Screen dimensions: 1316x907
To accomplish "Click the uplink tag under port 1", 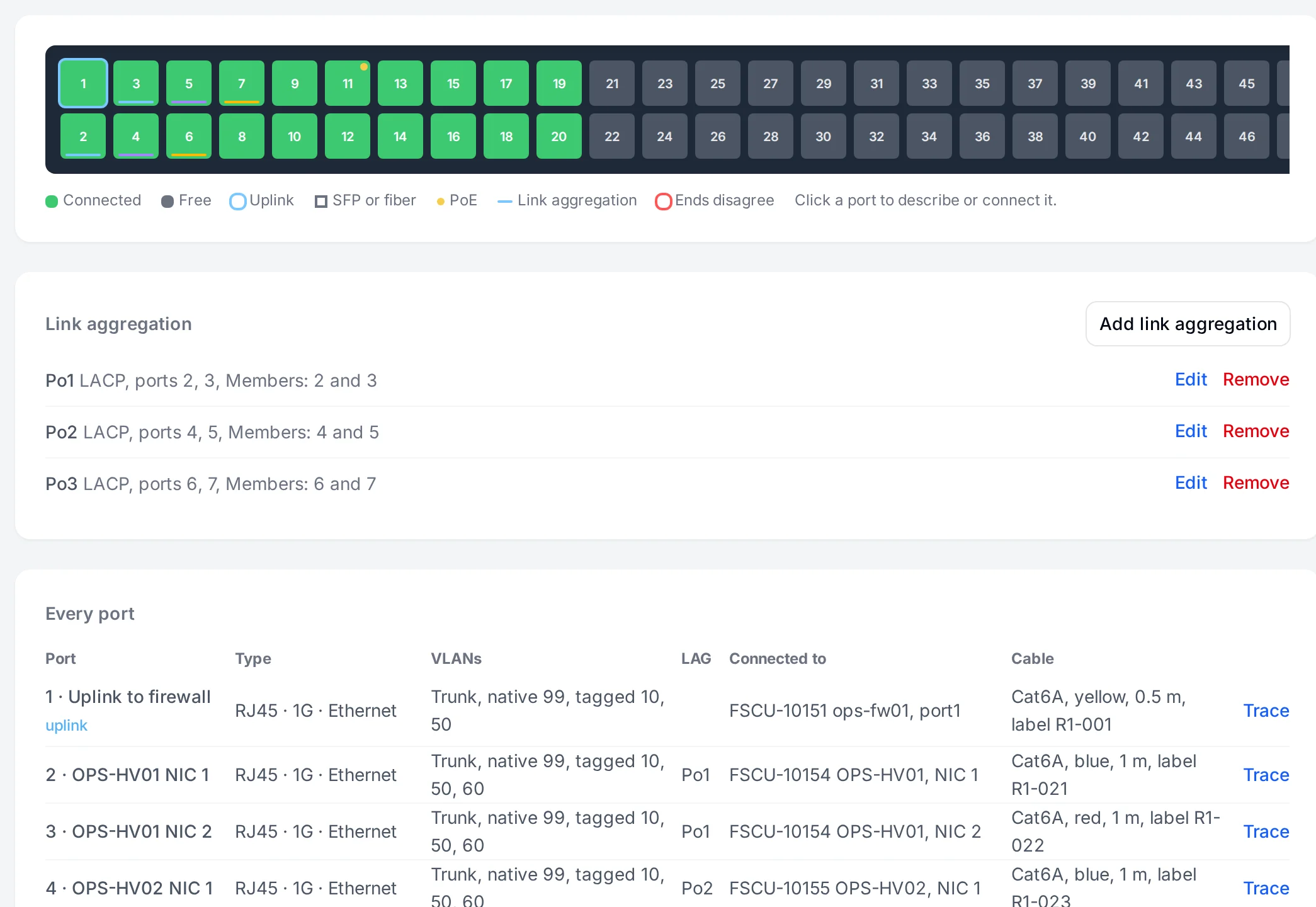I will [66, 726].
